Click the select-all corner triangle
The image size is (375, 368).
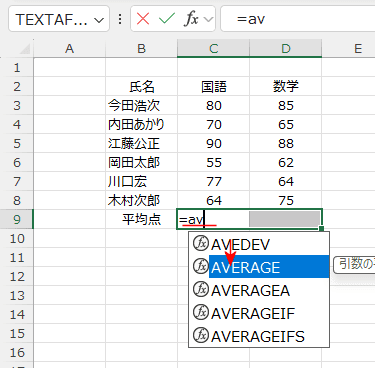26,49
